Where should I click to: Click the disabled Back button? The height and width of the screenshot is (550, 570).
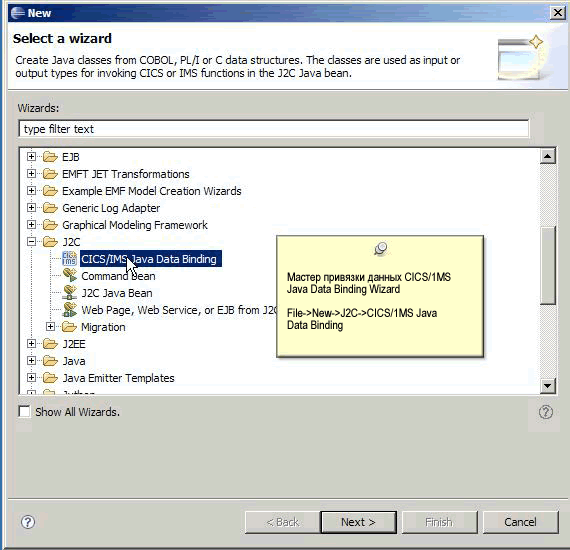click(x=282, y=522)
